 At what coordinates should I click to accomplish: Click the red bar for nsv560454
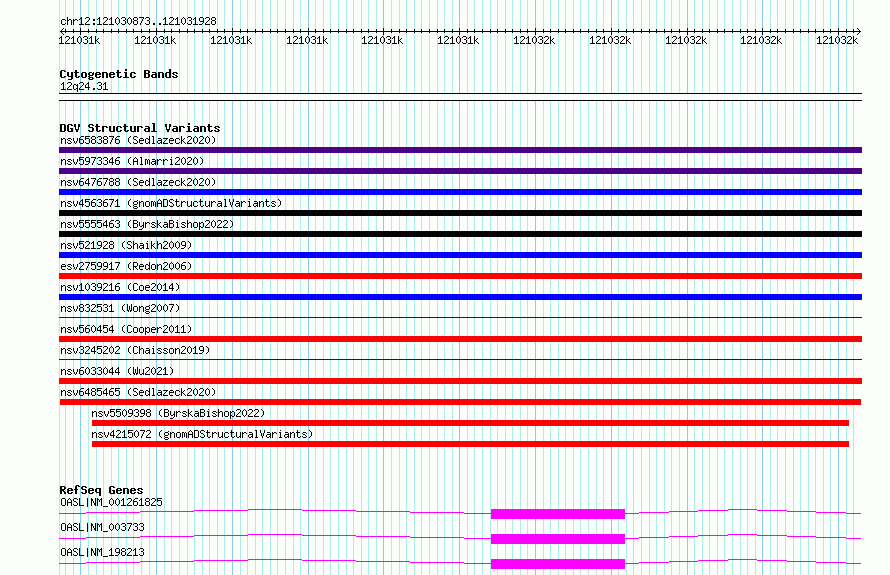[x=460, y=339]
